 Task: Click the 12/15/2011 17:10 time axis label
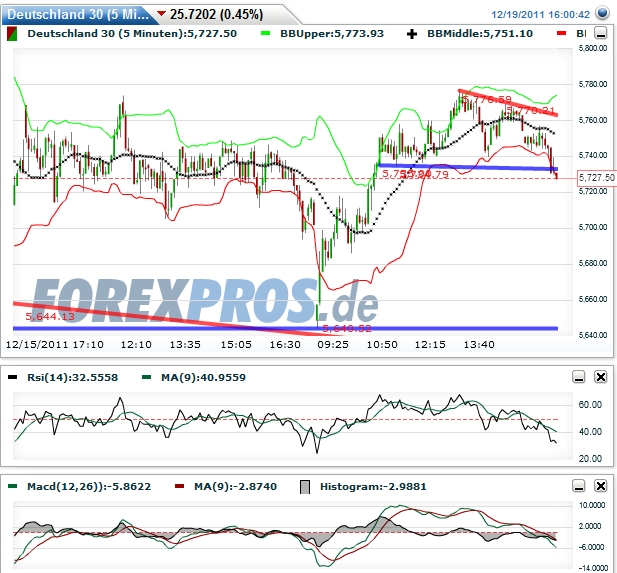pos(55,345)
